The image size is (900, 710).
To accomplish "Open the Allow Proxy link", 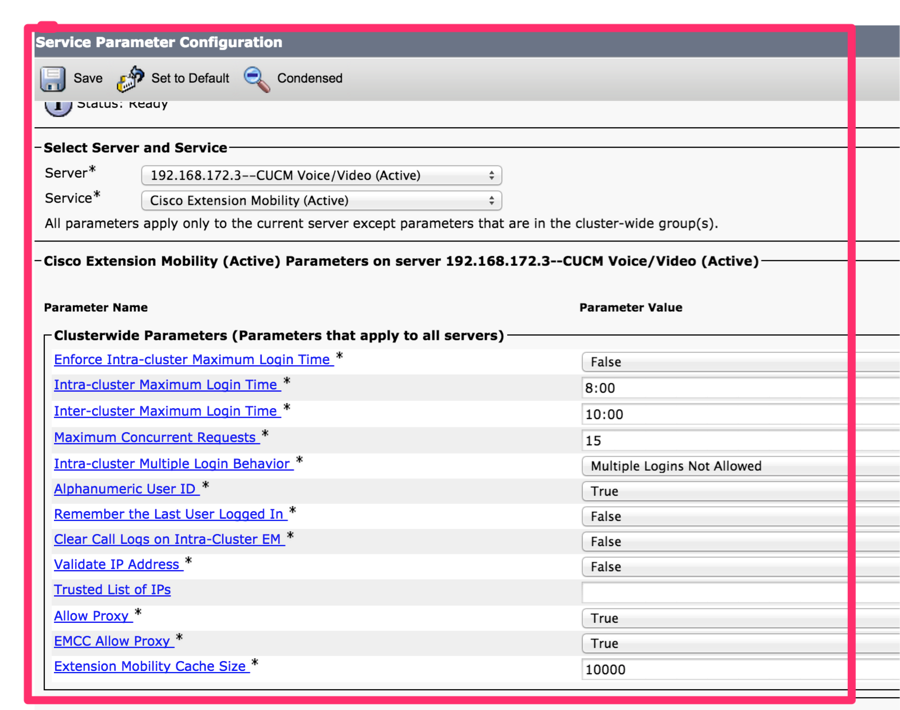I will (x=93, y=616).
